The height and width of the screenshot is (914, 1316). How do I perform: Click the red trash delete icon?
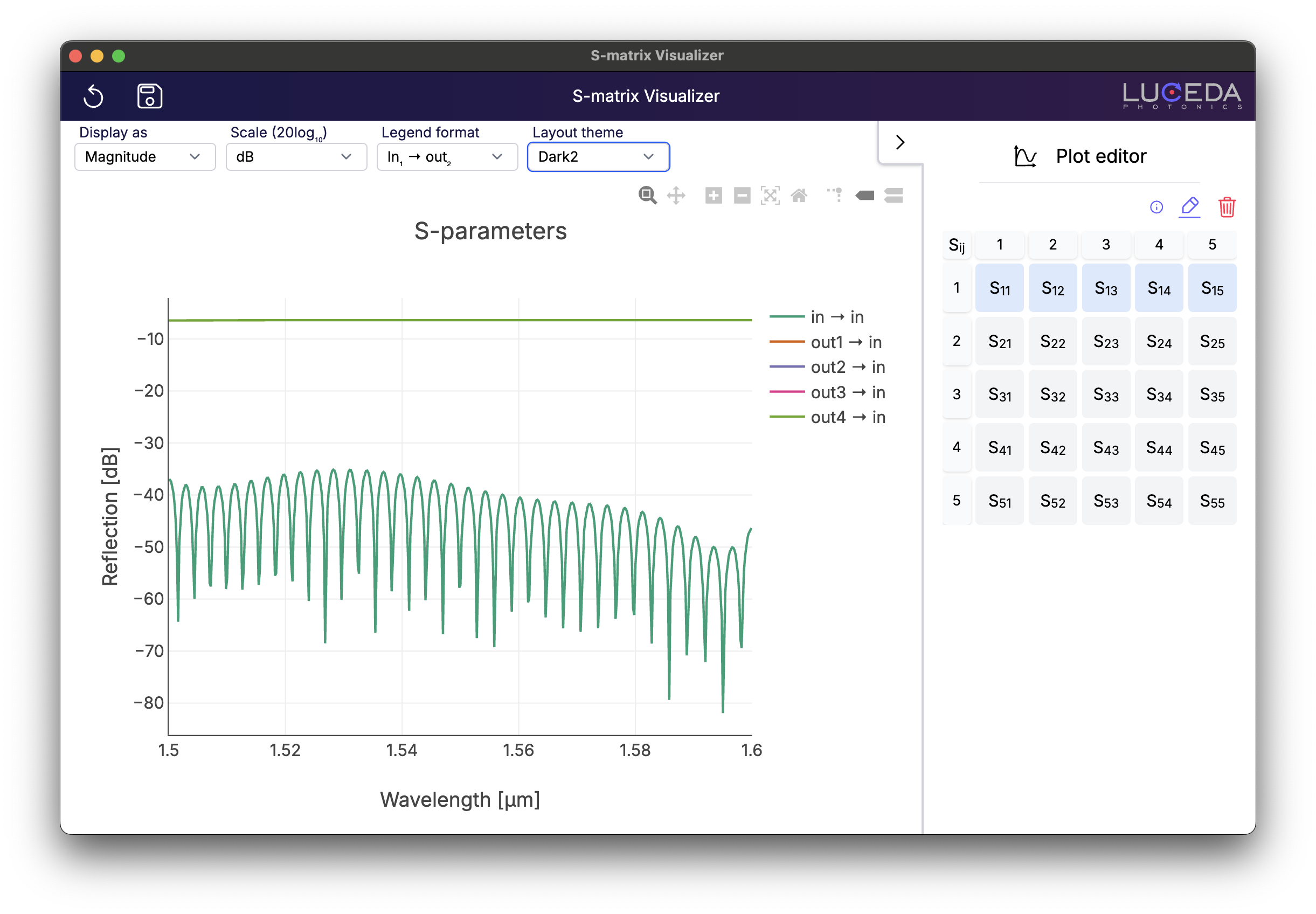1227,207
